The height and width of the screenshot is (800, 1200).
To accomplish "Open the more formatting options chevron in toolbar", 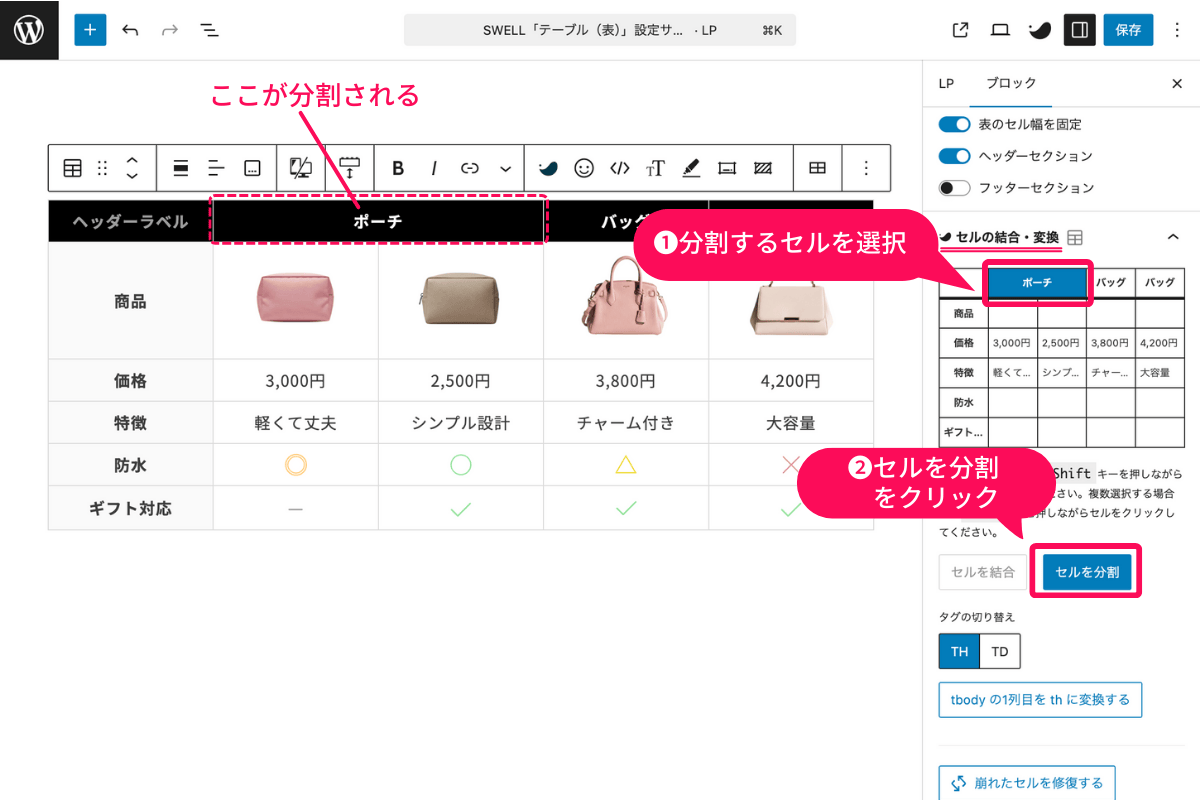I will click(x=506, y=168).
